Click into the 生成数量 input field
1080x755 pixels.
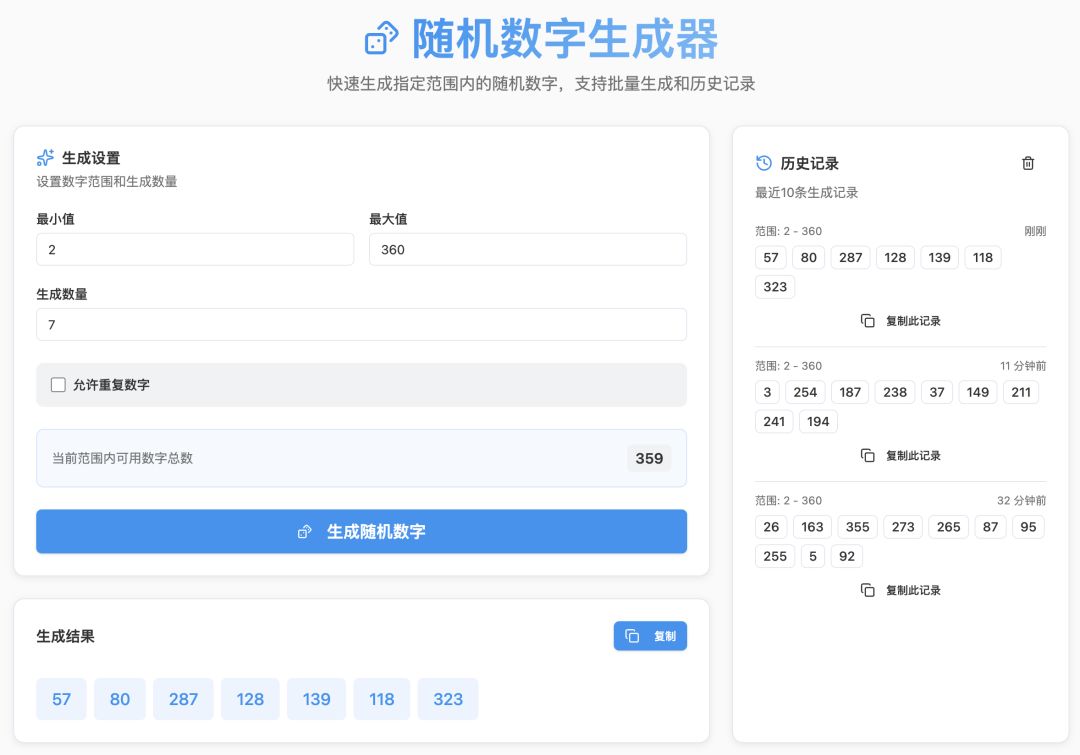point(362,324)
